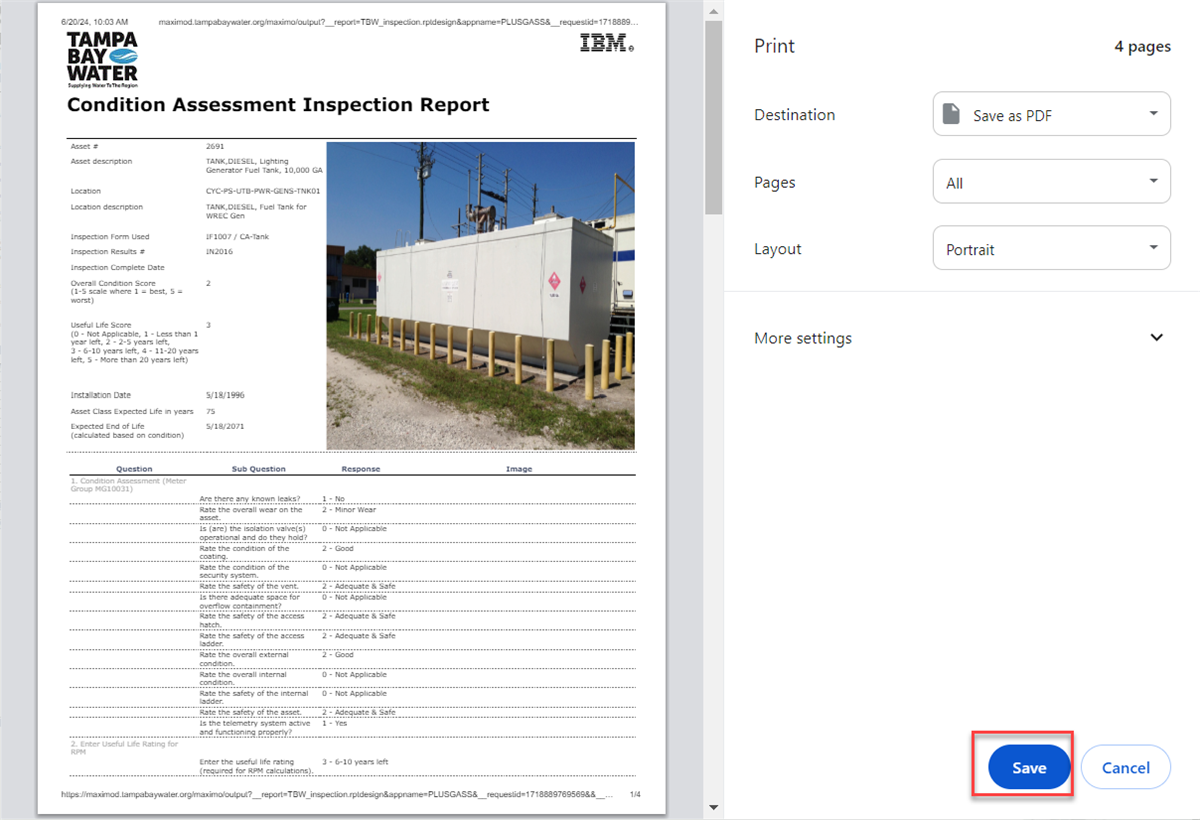Click the dropdown arrow next to Save as PDF

point(1152,113)
